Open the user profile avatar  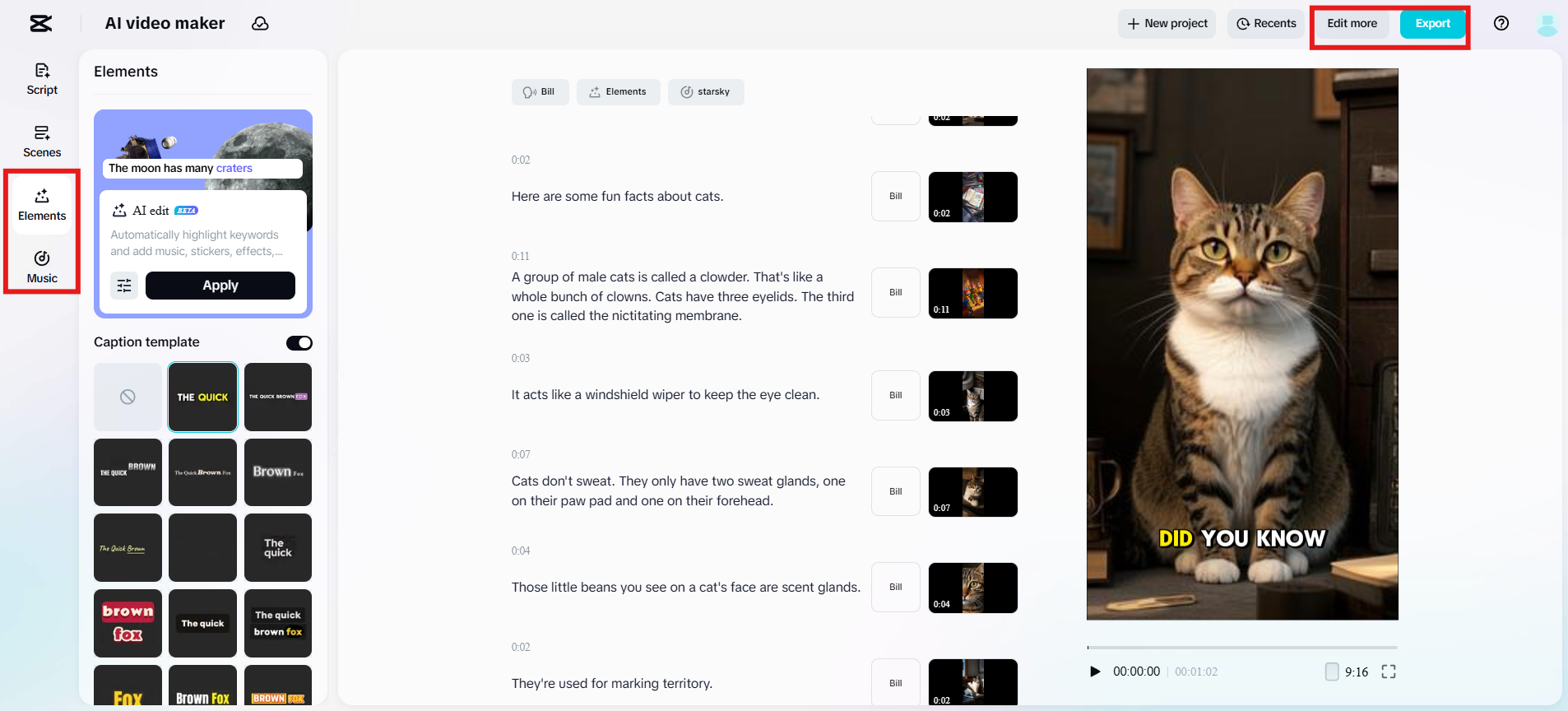click(x=1547, y=24)
